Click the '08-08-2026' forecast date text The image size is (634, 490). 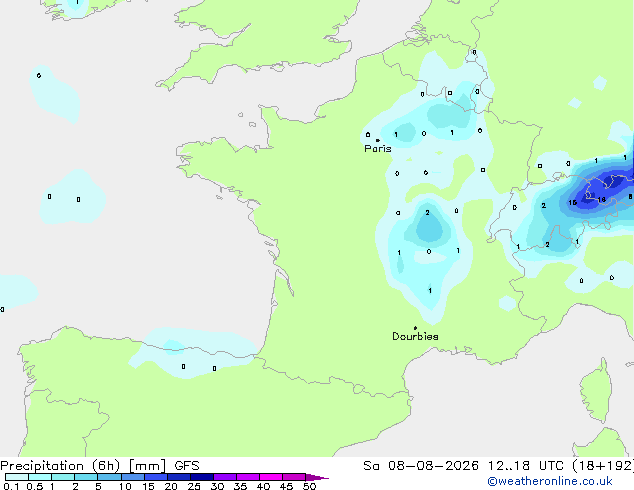[433, 466]
